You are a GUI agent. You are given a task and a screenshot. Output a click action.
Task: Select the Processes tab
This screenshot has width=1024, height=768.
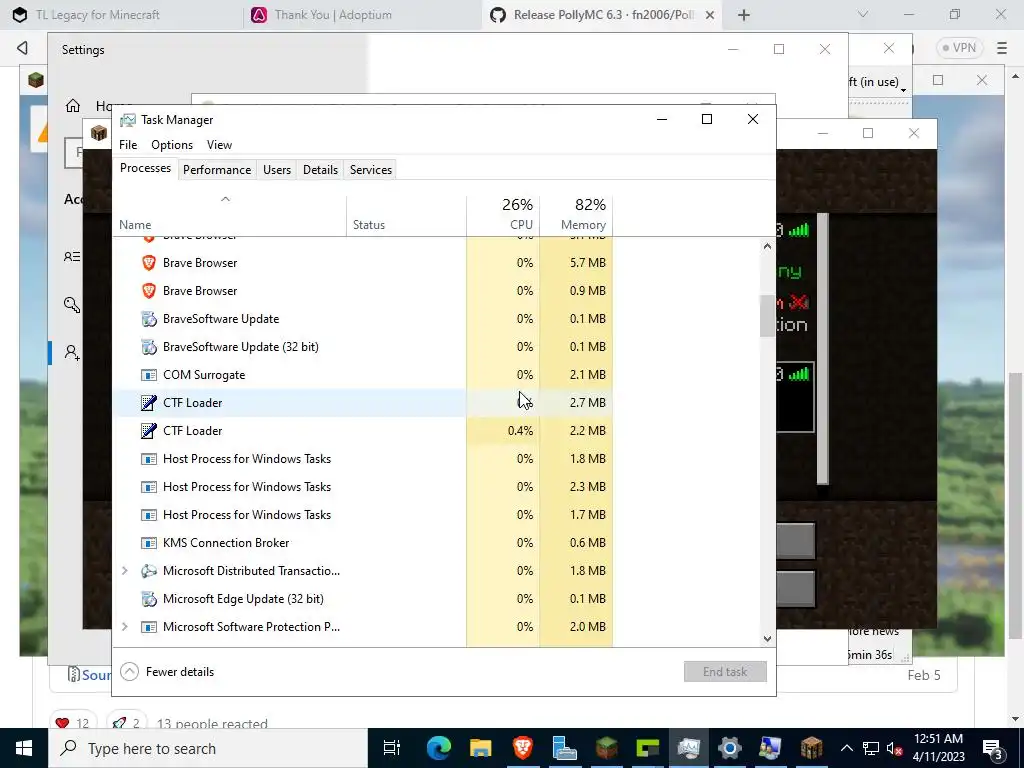(x=146, y=168)
